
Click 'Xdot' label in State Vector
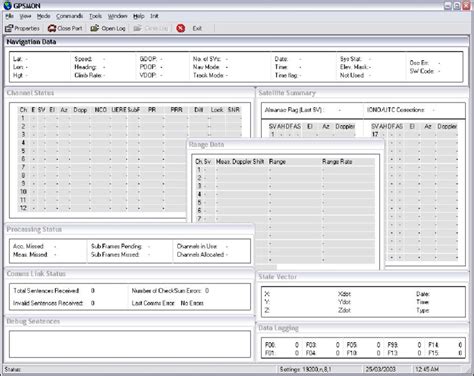344,294
